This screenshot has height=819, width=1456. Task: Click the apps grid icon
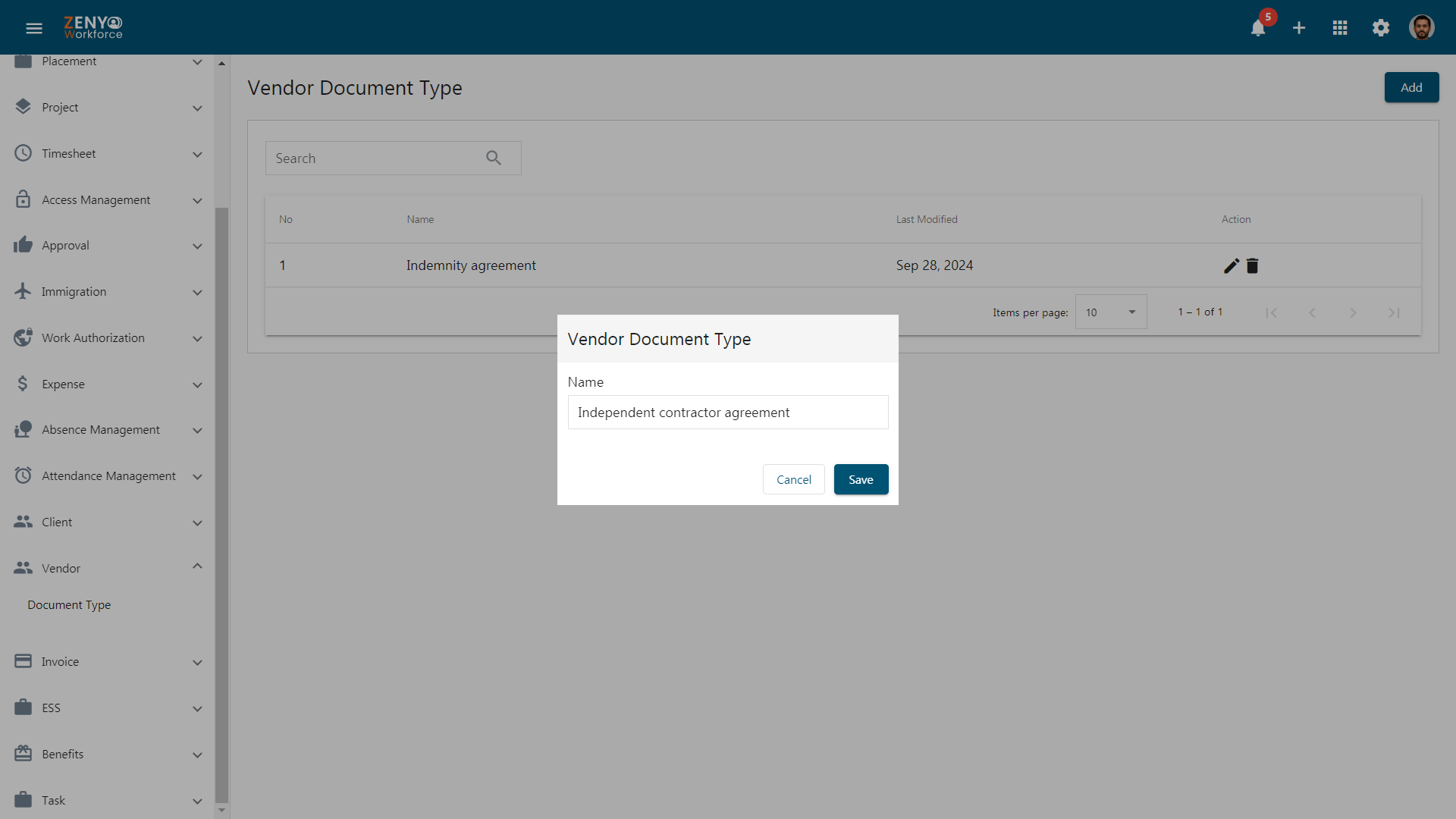[1339, 27]
